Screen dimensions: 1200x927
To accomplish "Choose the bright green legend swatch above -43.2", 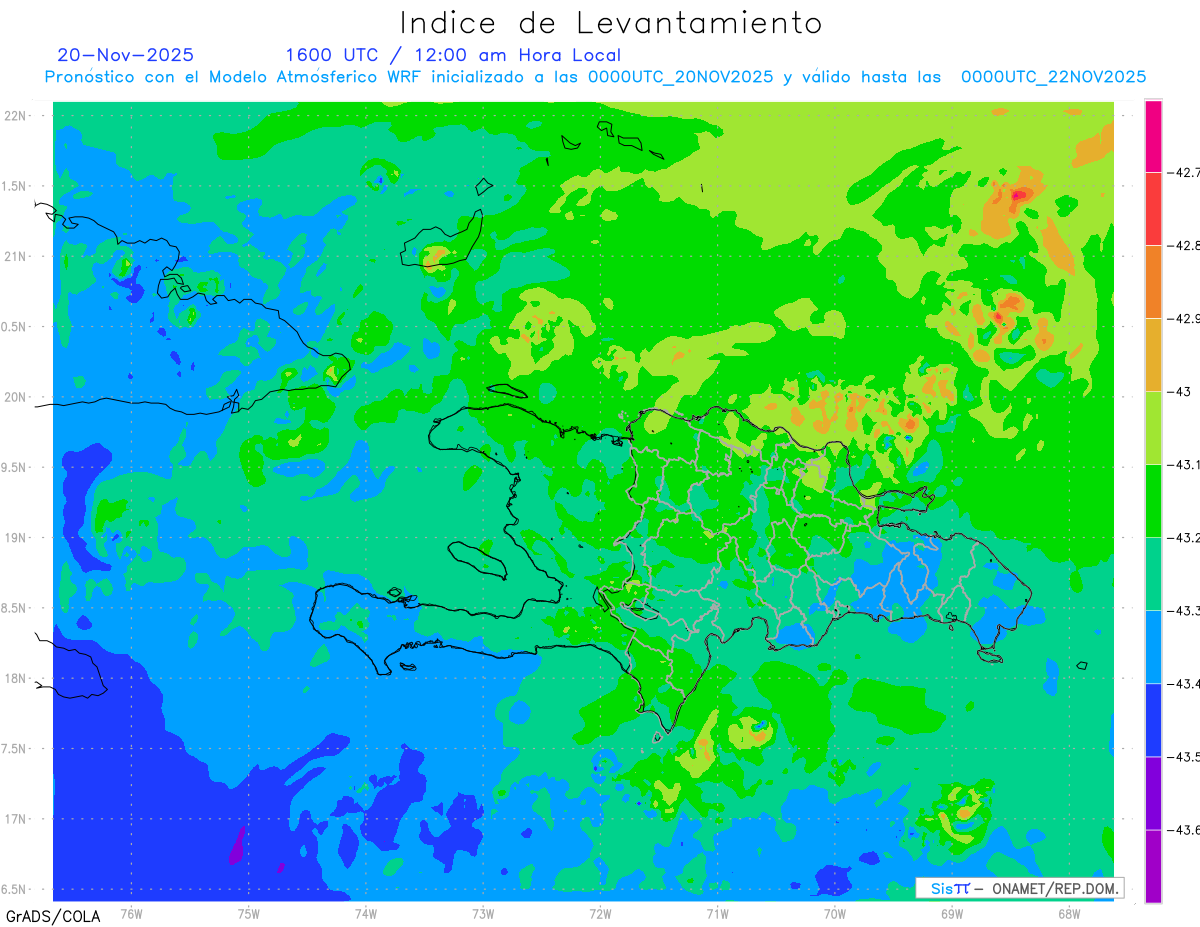I will [1153, 501].
